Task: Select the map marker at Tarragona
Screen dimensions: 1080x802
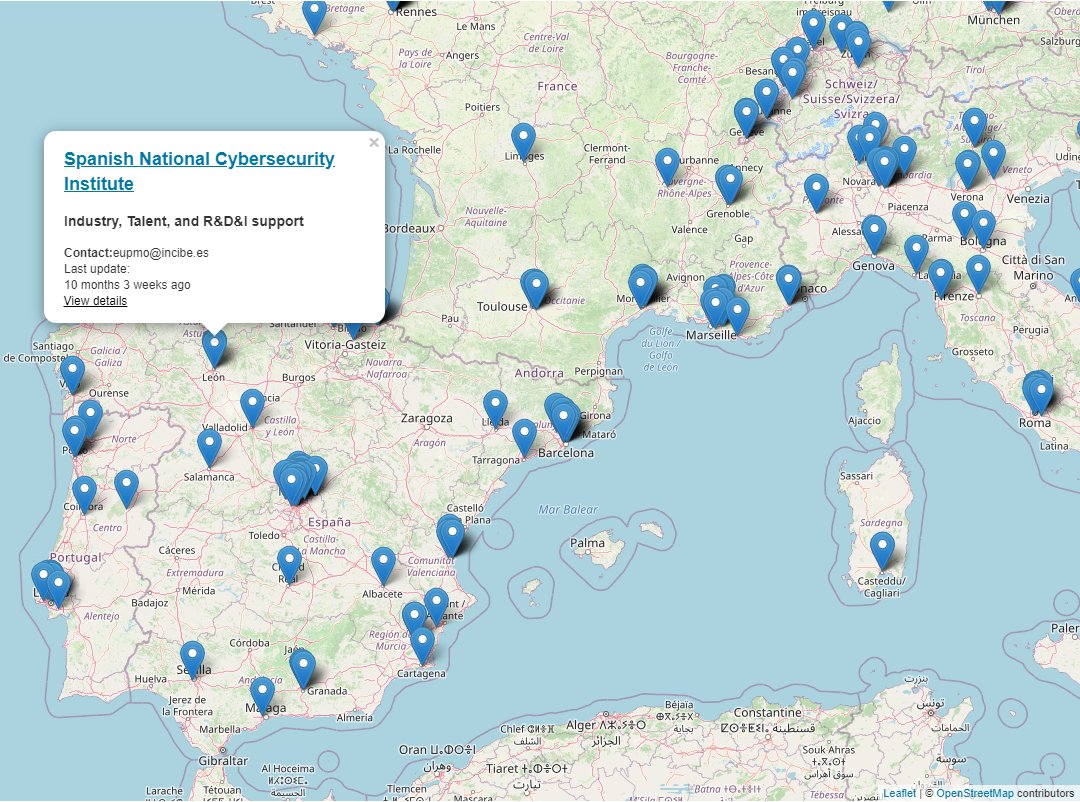Action: click(x=524, y=438)
